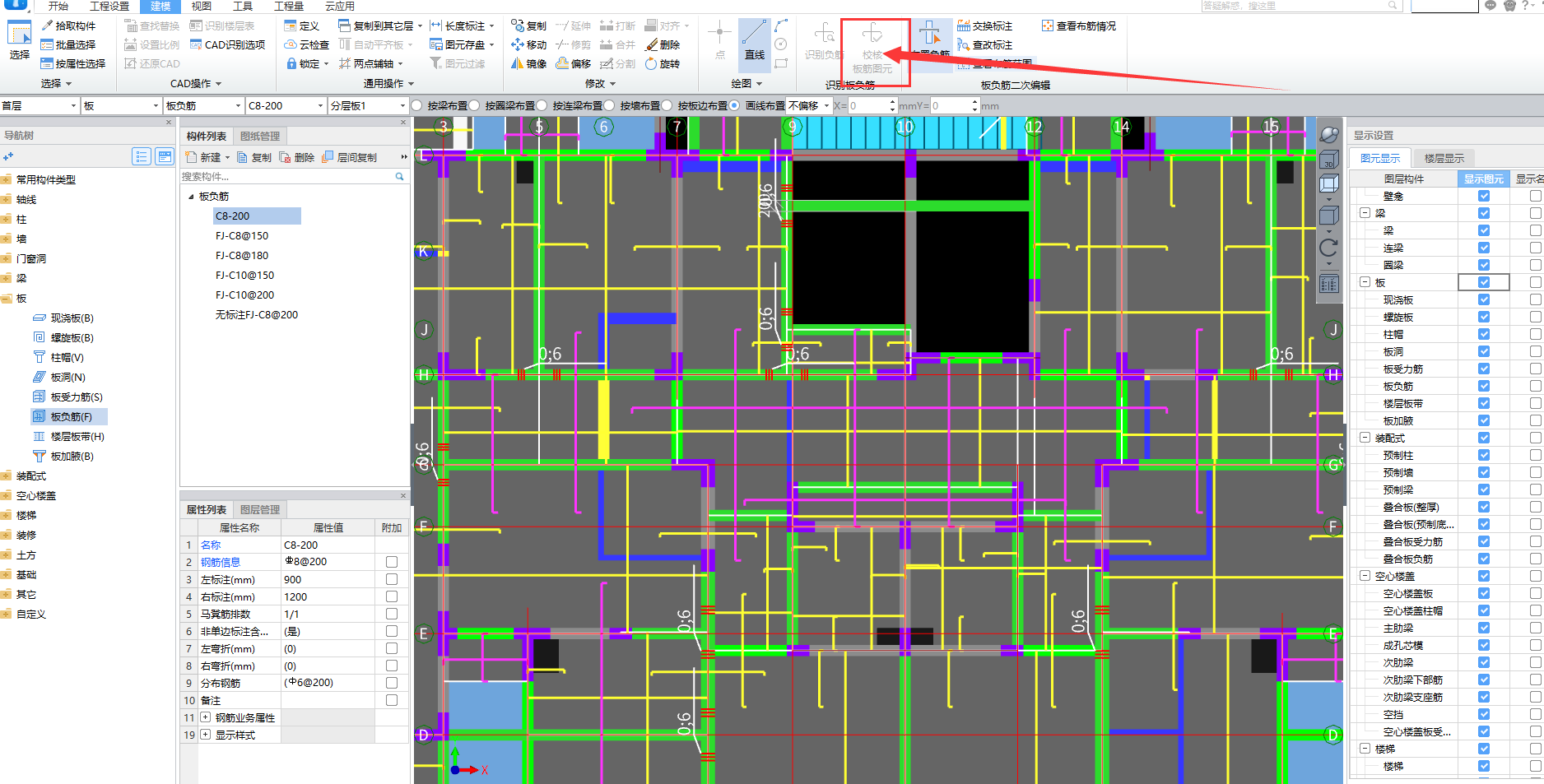This screenshot has height=784, width=1544.
Task: Collapse the 装配式 display group
Action: pyautogui.click(x=1365, y=438)
